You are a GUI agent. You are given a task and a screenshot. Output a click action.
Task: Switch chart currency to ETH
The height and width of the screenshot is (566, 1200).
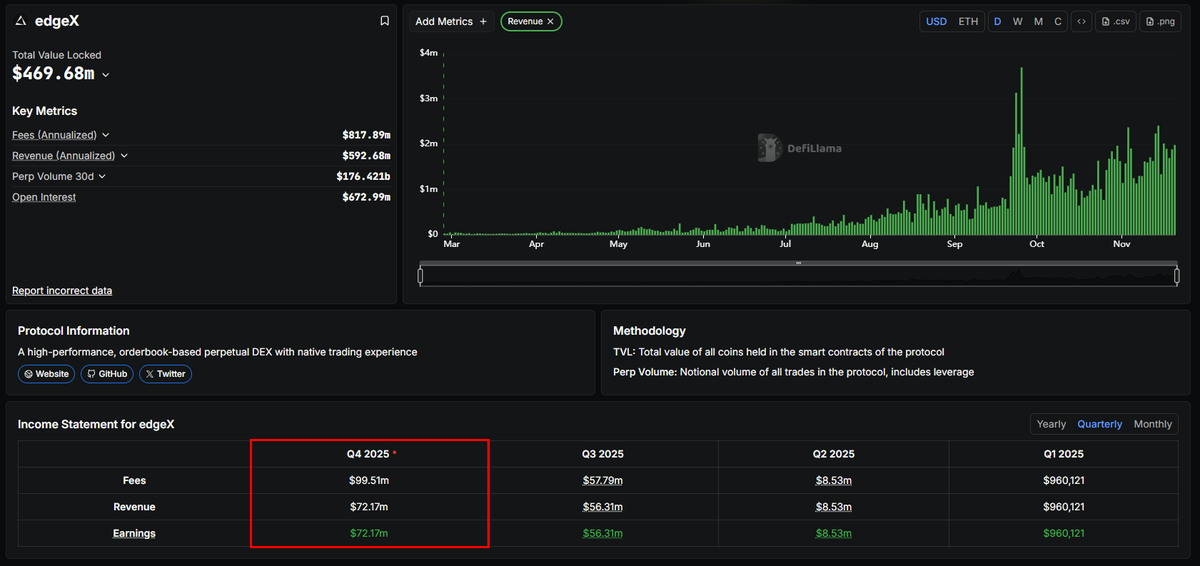pos(968,21)
